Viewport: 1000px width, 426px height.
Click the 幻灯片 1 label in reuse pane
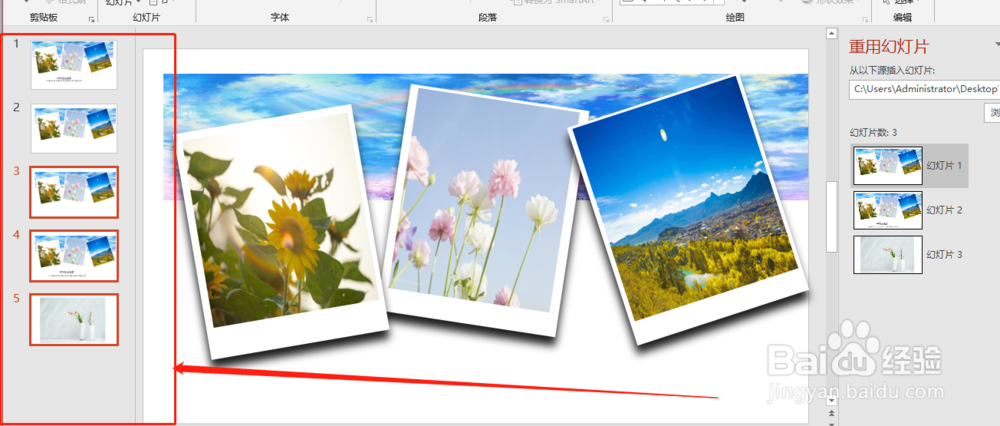pyautogui.click(x=945, y=165)
